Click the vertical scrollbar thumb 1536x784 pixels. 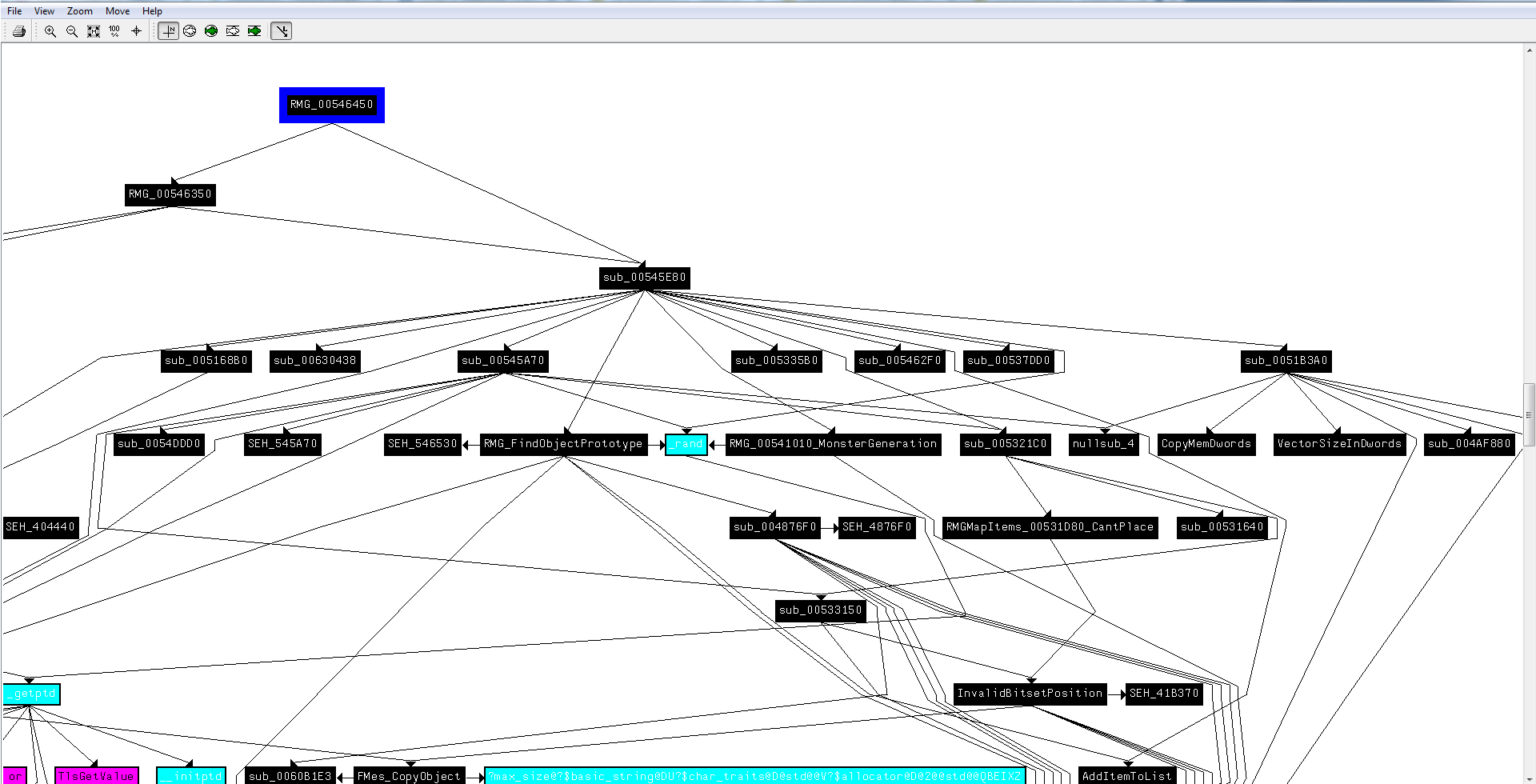pyautogui.click(x=1529, y=414)
